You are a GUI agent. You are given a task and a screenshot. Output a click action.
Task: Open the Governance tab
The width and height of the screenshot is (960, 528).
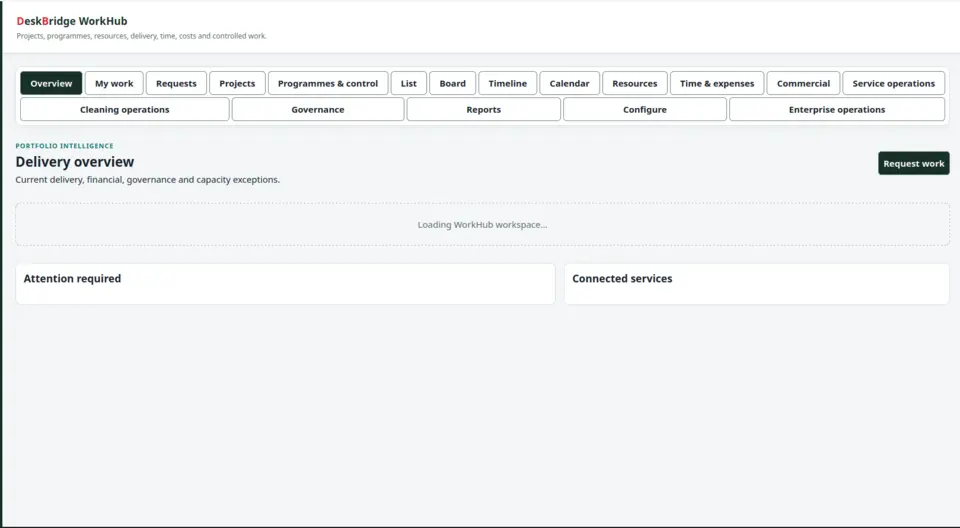click(x=318, y=110)
